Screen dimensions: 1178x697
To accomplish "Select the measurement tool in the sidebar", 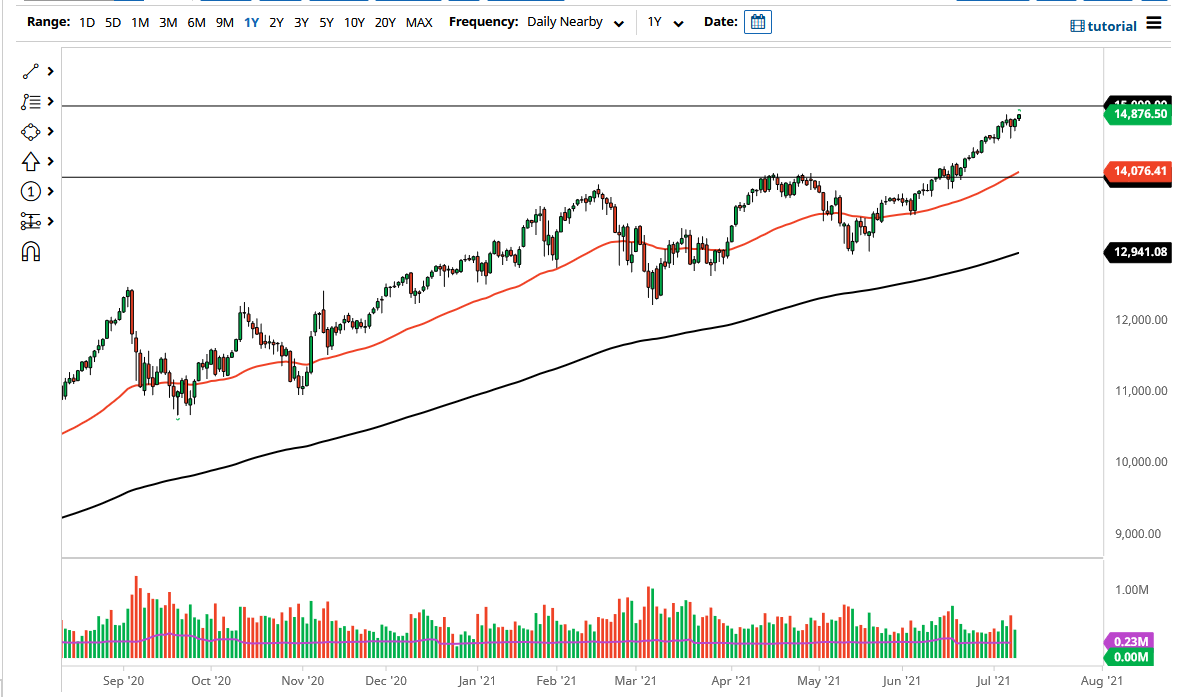I will pos(30,221).
